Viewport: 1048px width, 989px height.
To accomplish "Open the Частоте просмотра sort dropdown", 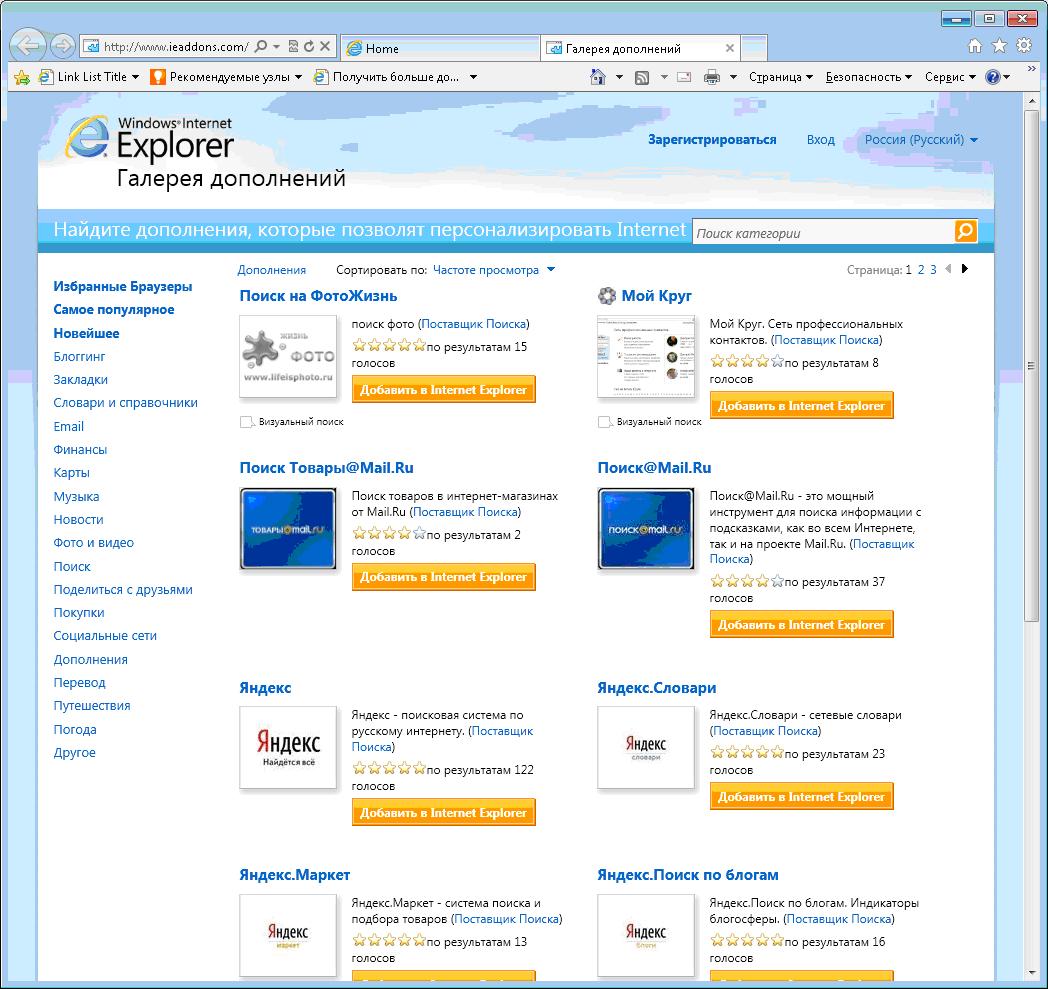I will (x=493, y=270).
